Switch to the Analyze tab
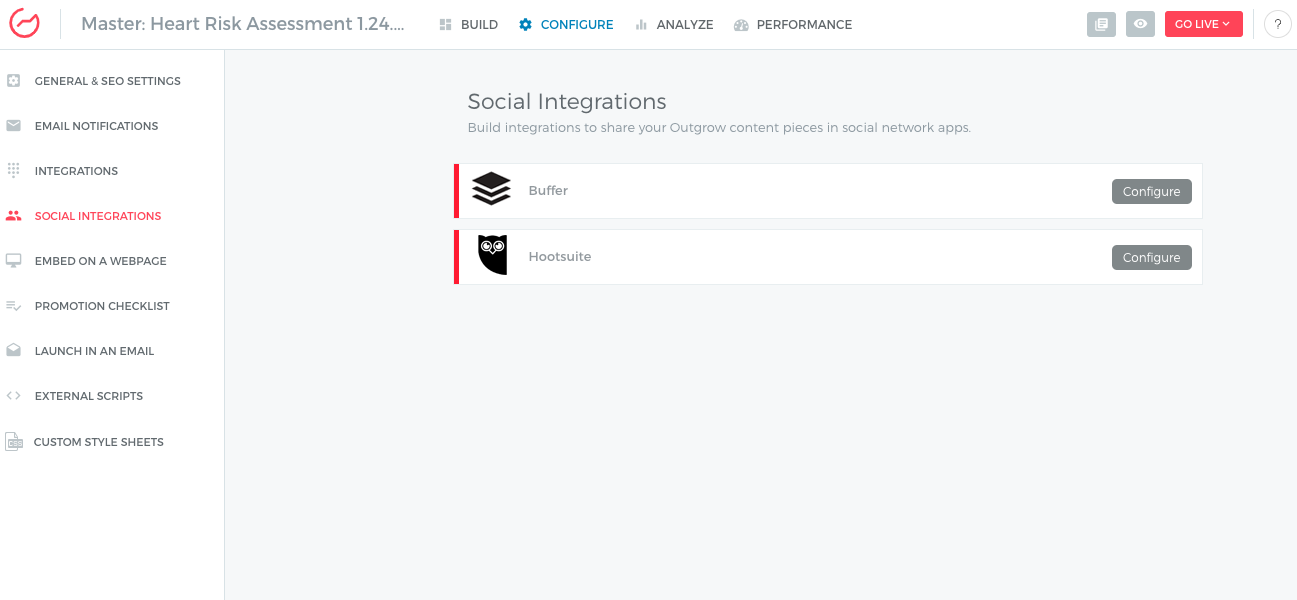Image resolution: width=1297 pixels, height=600 pixels. (x=674, y=25)
